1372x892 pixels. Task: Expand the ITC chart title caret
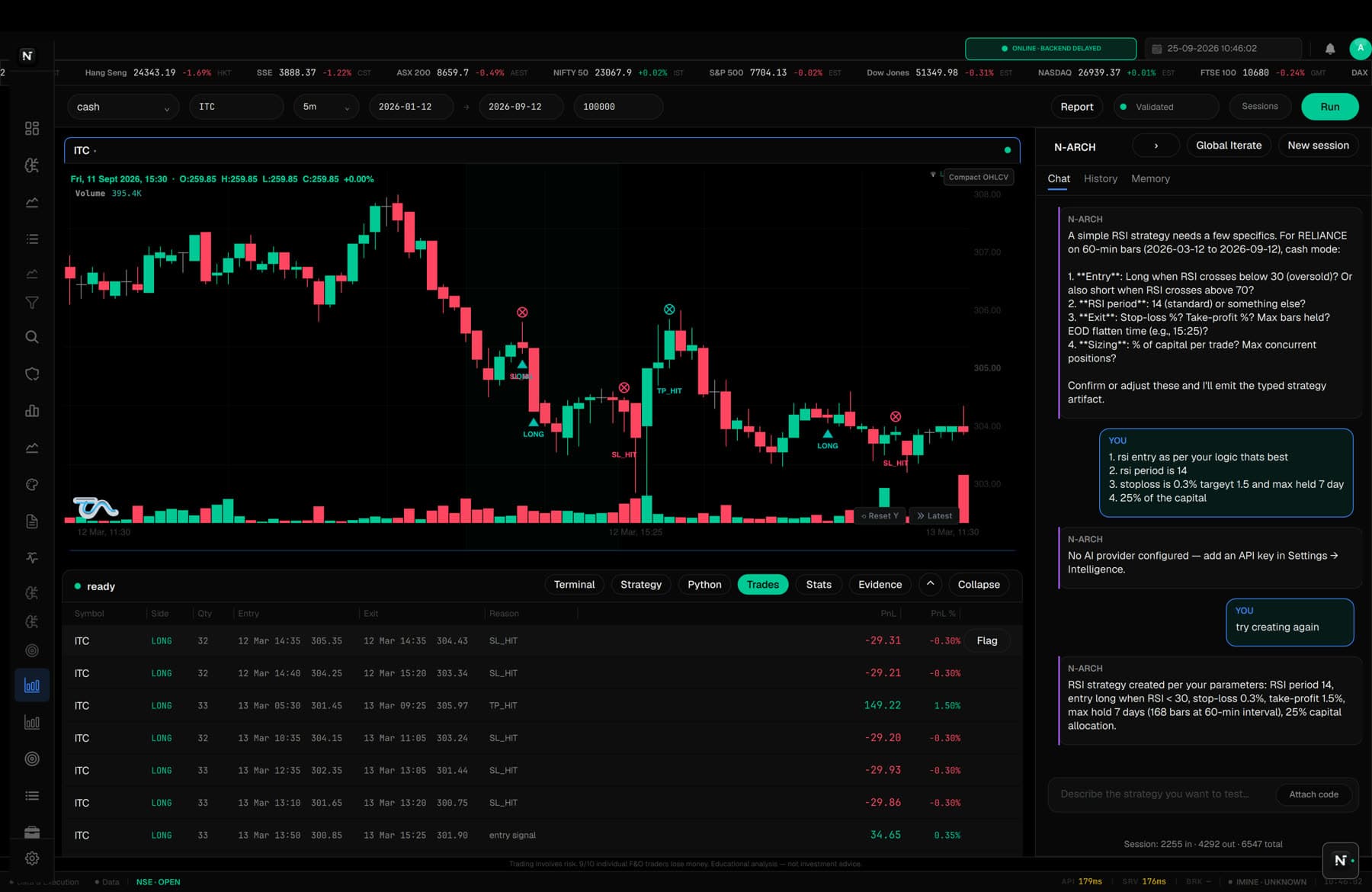coord(95,151)
